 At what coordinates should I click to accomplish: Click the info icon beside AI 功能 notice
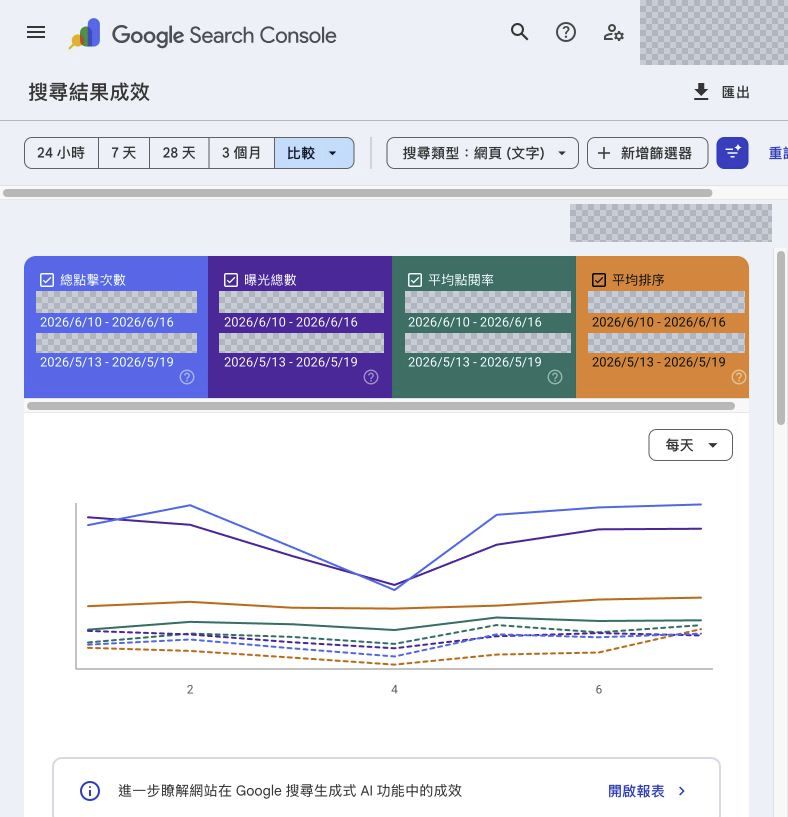[x=90, y=790]
